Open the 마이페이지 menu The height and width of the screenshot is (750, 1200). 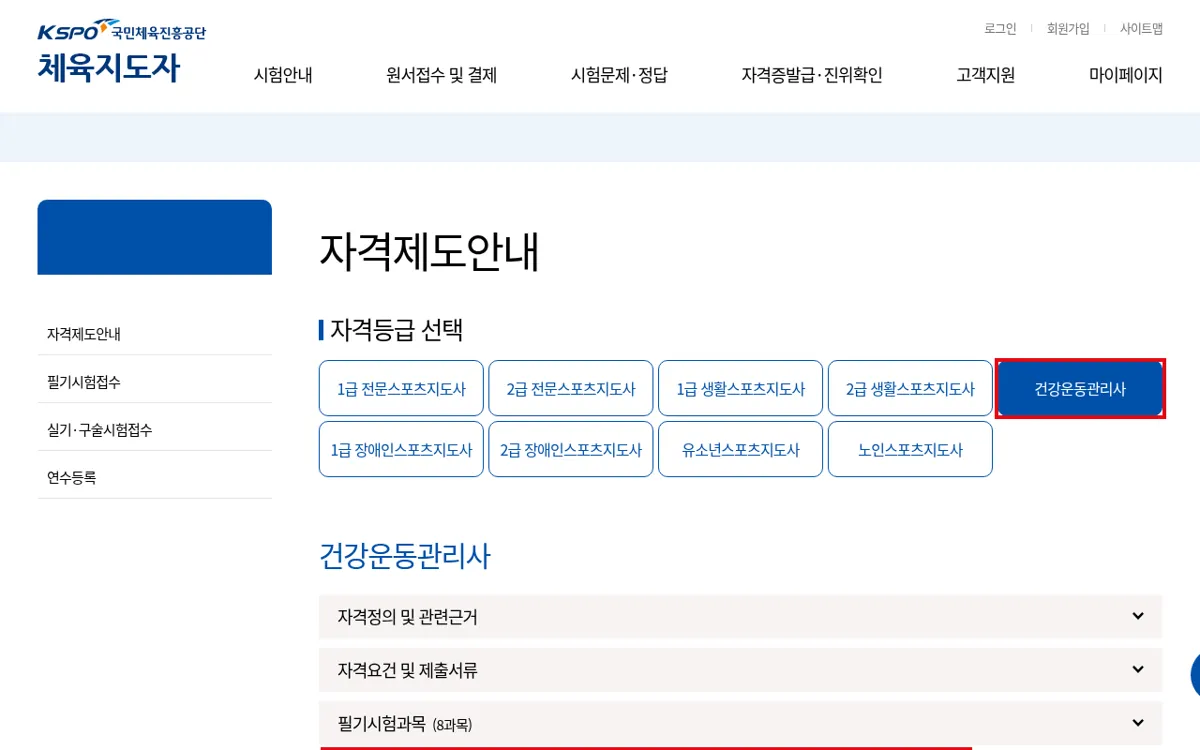tap(1126, 75)
